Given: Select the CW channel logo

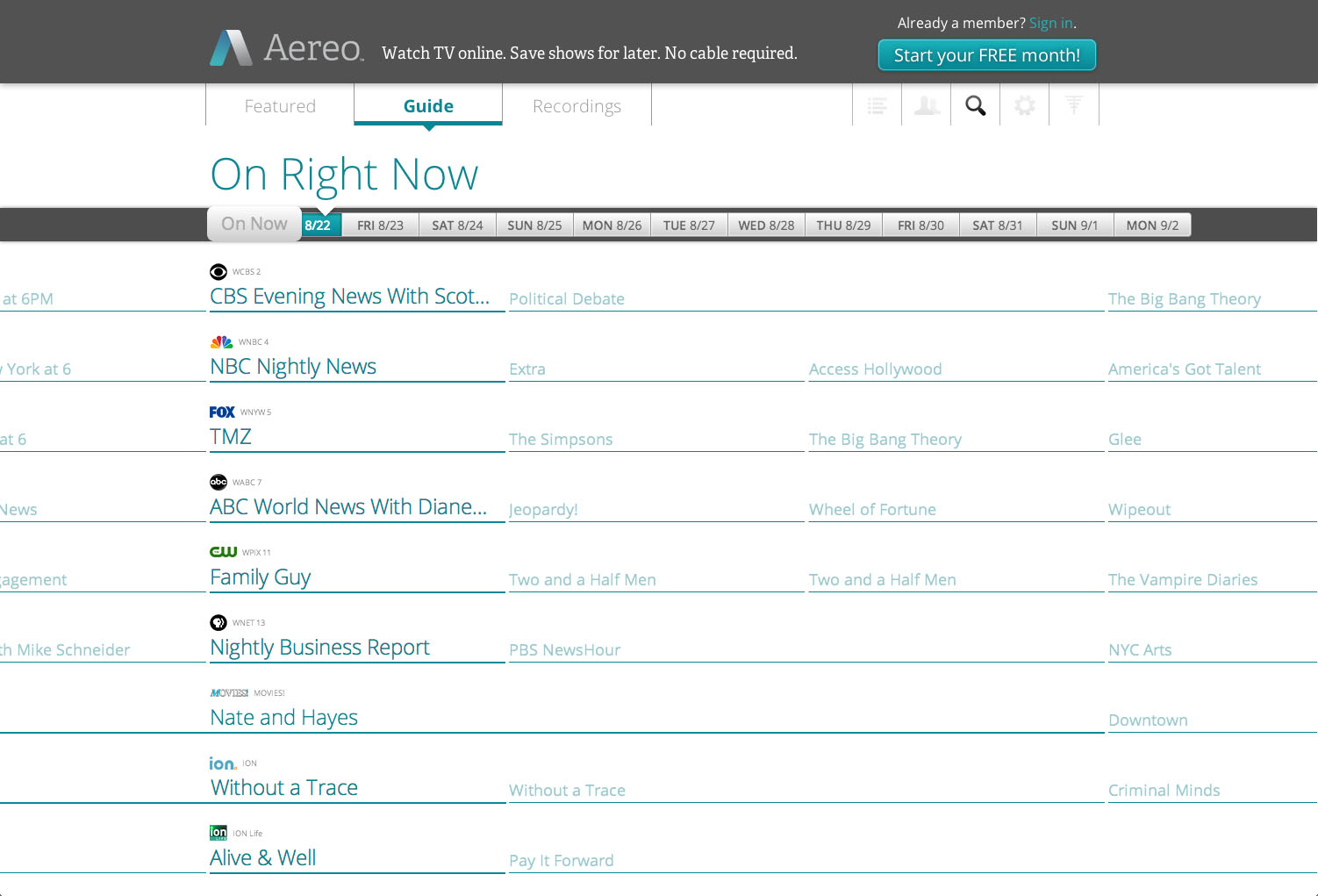Looking at the screenshot, I should pos(223,552).
